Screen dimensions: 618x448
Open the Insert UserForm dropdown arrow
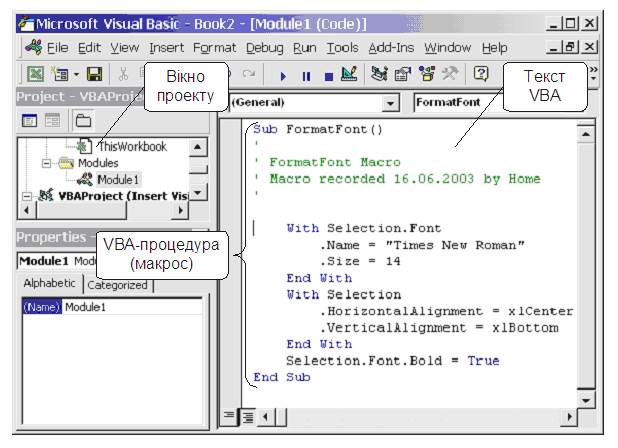[x=76, y=74]
